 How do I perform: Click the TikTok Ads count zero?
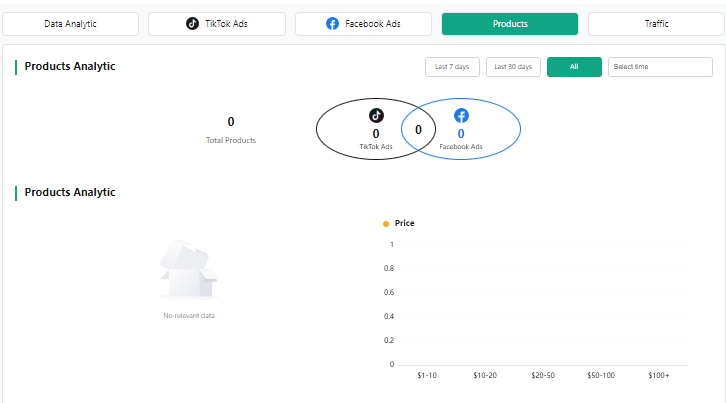point(376,134)
